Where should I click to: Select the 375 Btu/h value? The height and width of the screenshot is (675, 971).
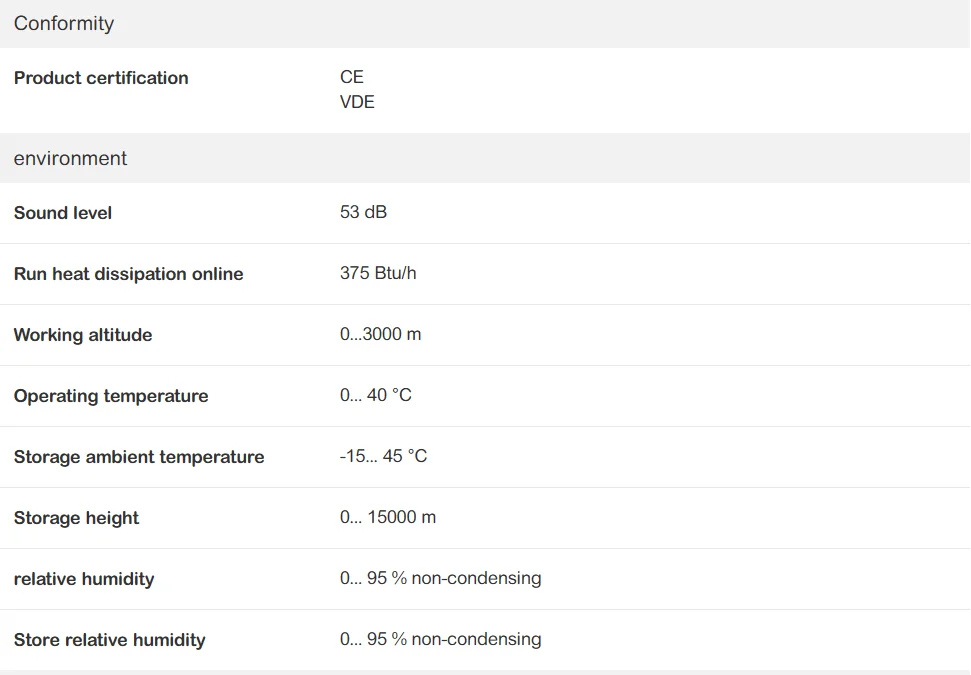(x=378, y=273)
